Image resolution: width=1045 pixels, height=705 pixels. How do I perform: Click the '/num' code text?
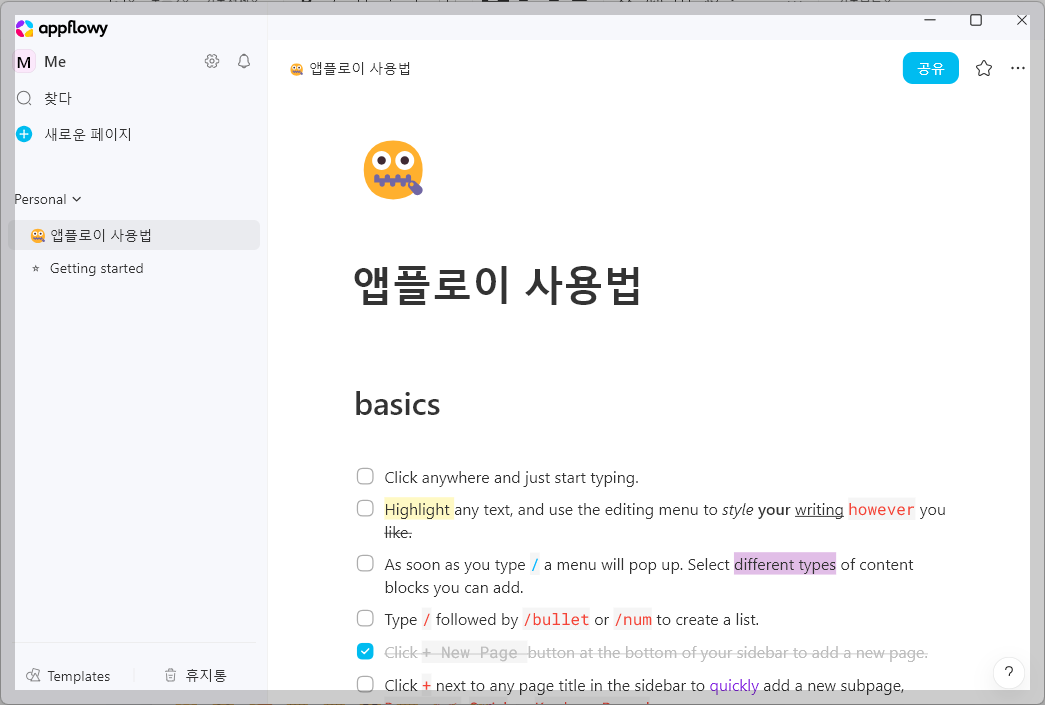coord(632,620)
